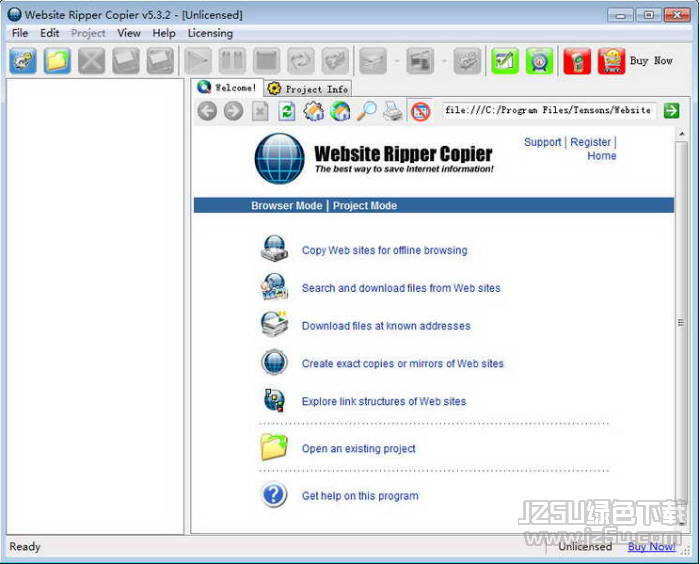Click the greyed-out X delete toolbar icon
The height and width of the screenshot is (564, 700).
92,61
